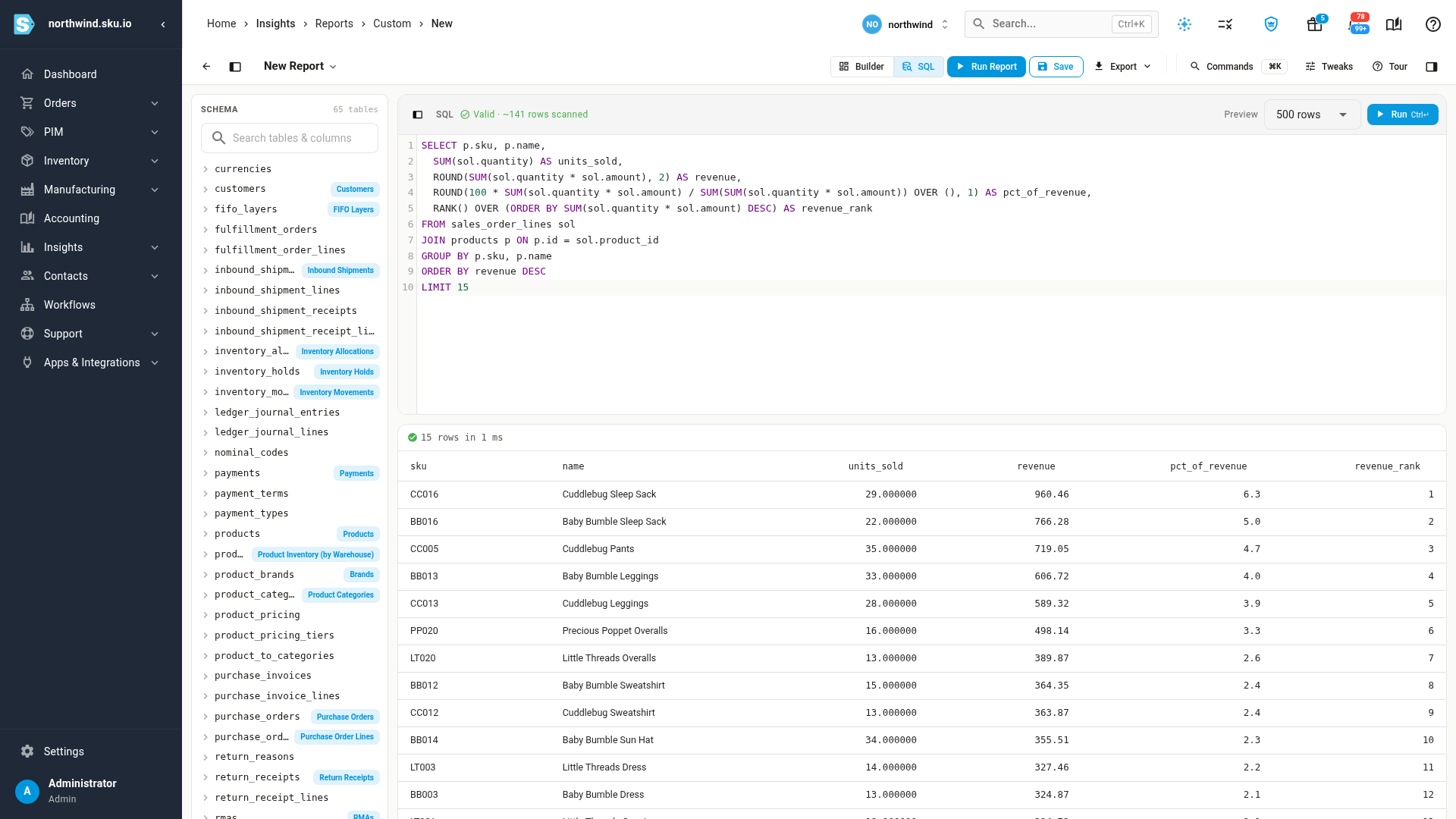Image resolution: width=1456 pixels, height=819 pixels.
Task: Expand Insights sidebar section
Action: 91,247
